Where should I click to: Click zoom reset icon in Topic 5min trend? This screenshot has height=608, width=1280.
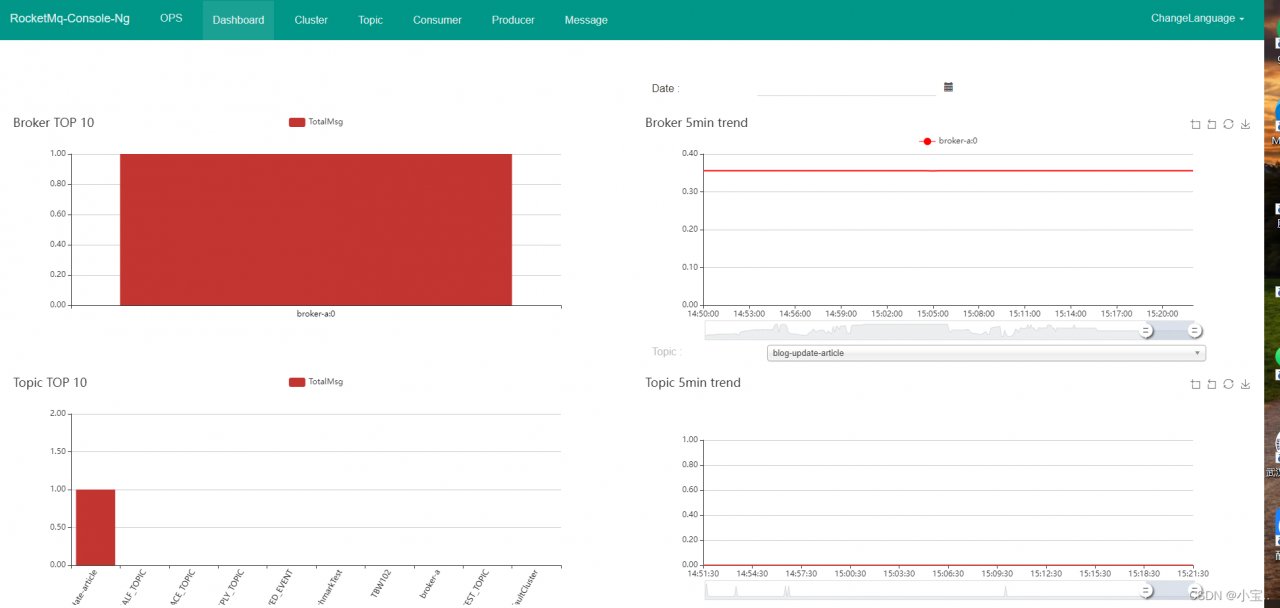coord(1212,384)
